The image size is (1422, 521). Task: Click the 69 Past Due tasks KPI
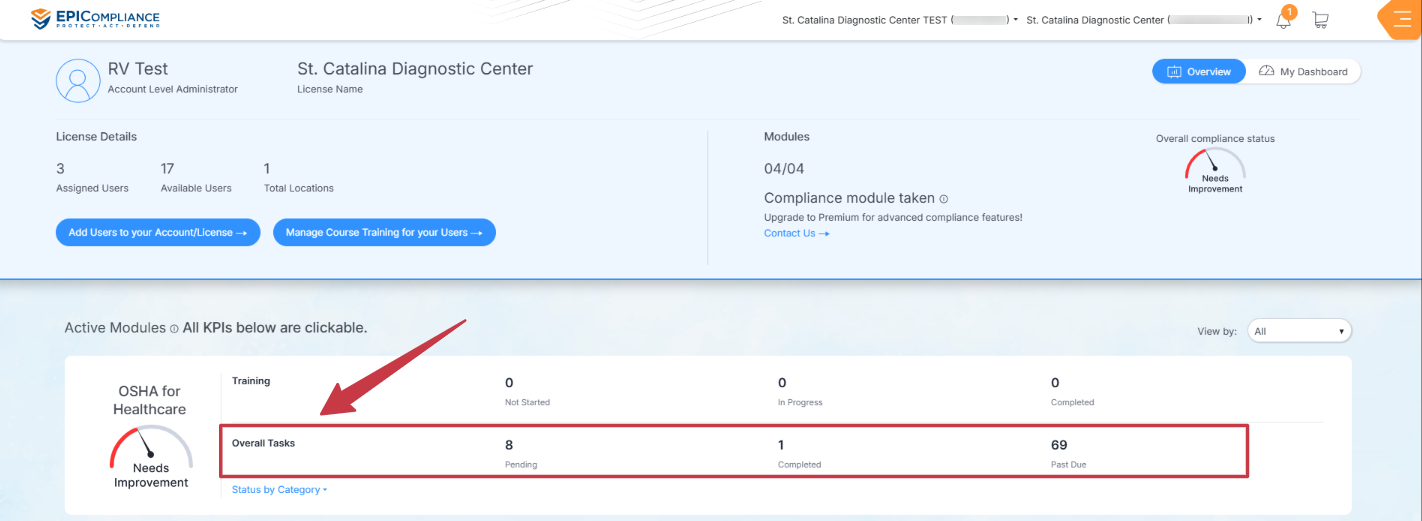(1067, 451)
